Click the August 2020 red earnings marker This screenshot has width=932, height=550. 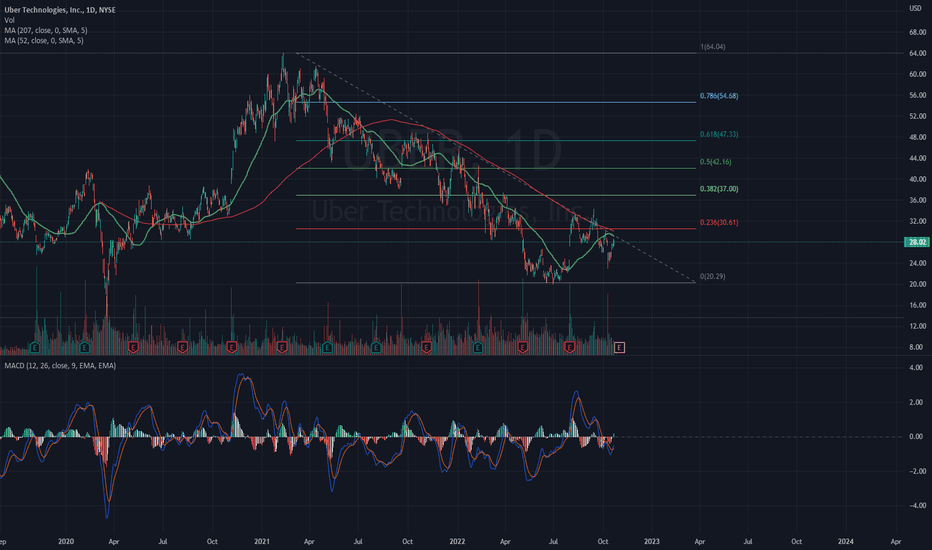pos(182,347)
